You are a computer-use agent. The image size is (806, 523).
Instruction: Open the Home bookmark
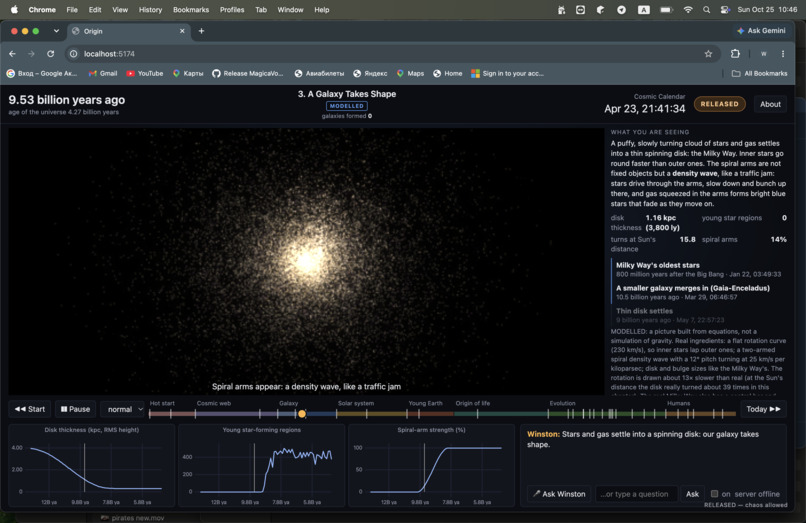tap(447, 74)
